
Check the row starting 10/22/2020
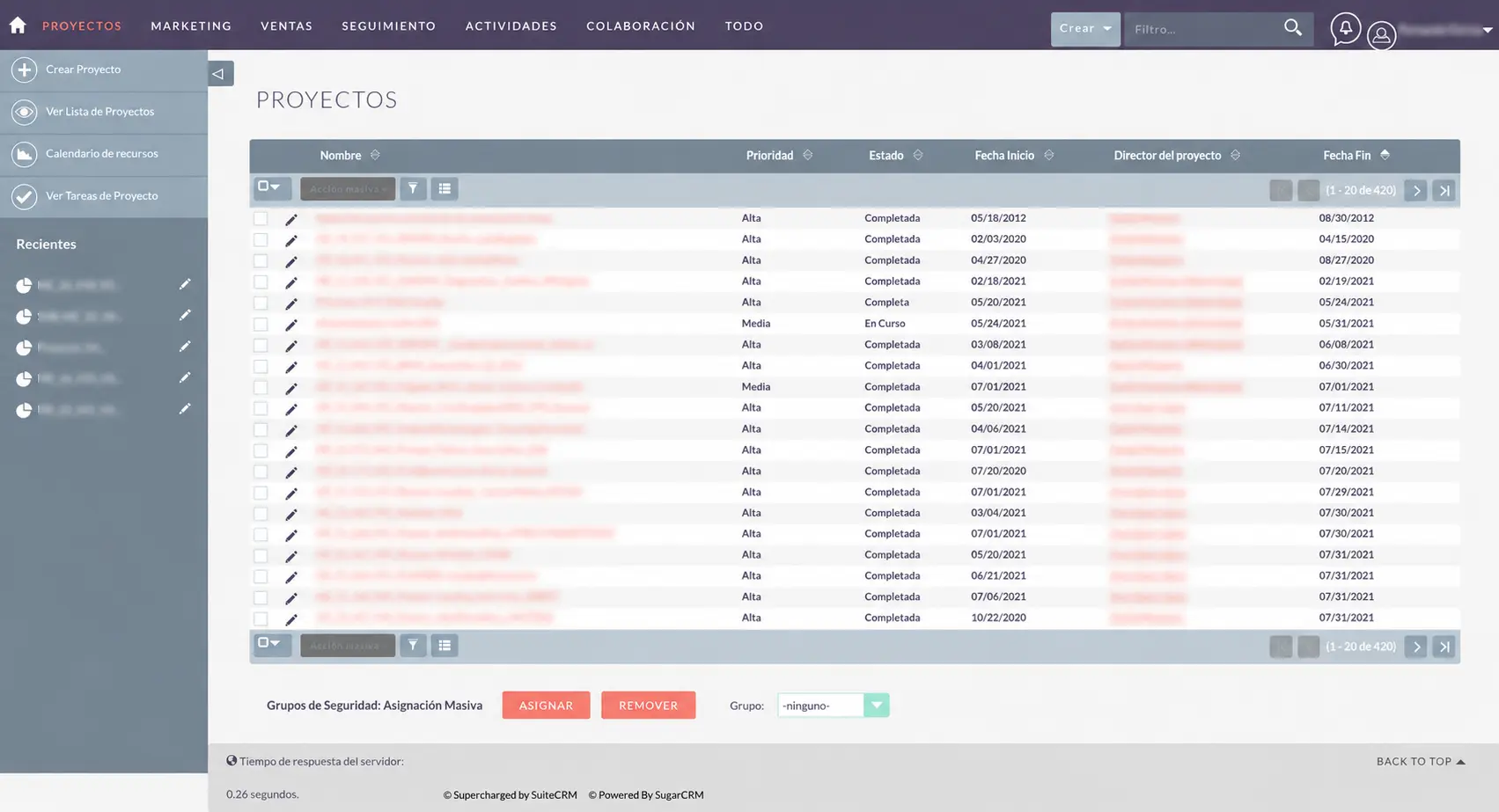point(261,618)
